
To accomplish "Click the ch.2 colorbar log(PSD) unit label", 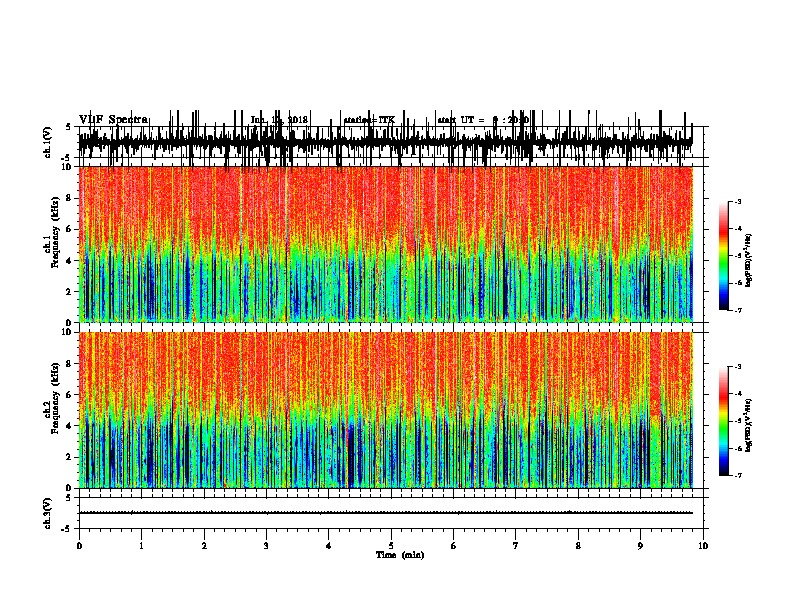I will point(749,425).
